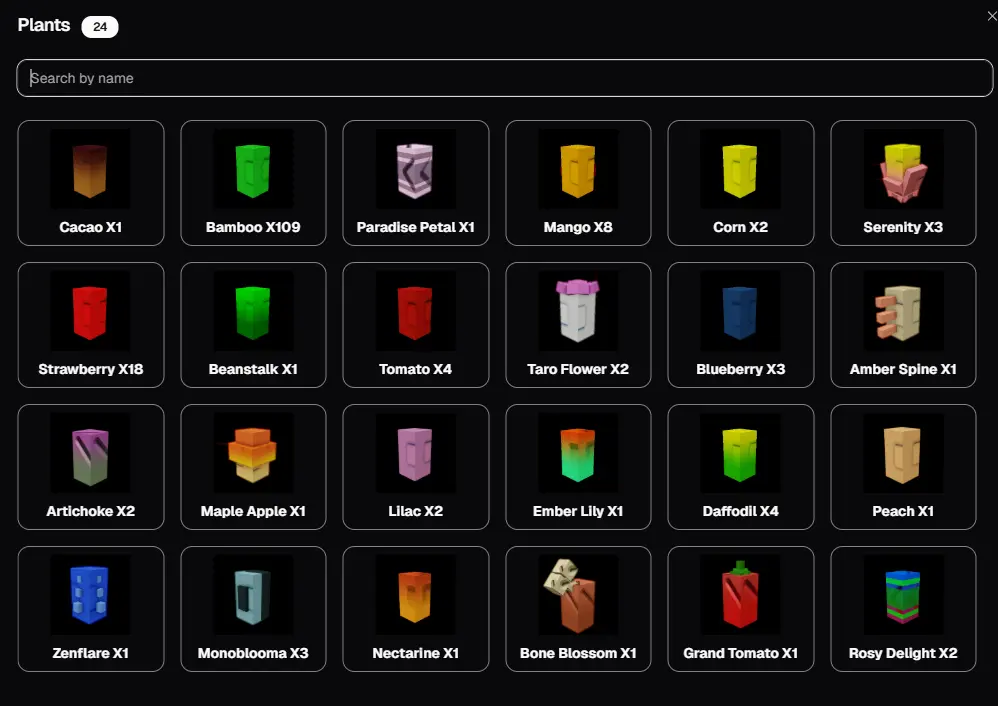This screenshot has width=998, height=706.
Task: Choose the Blueberry X3 card
Action: [x=740, y=325]
